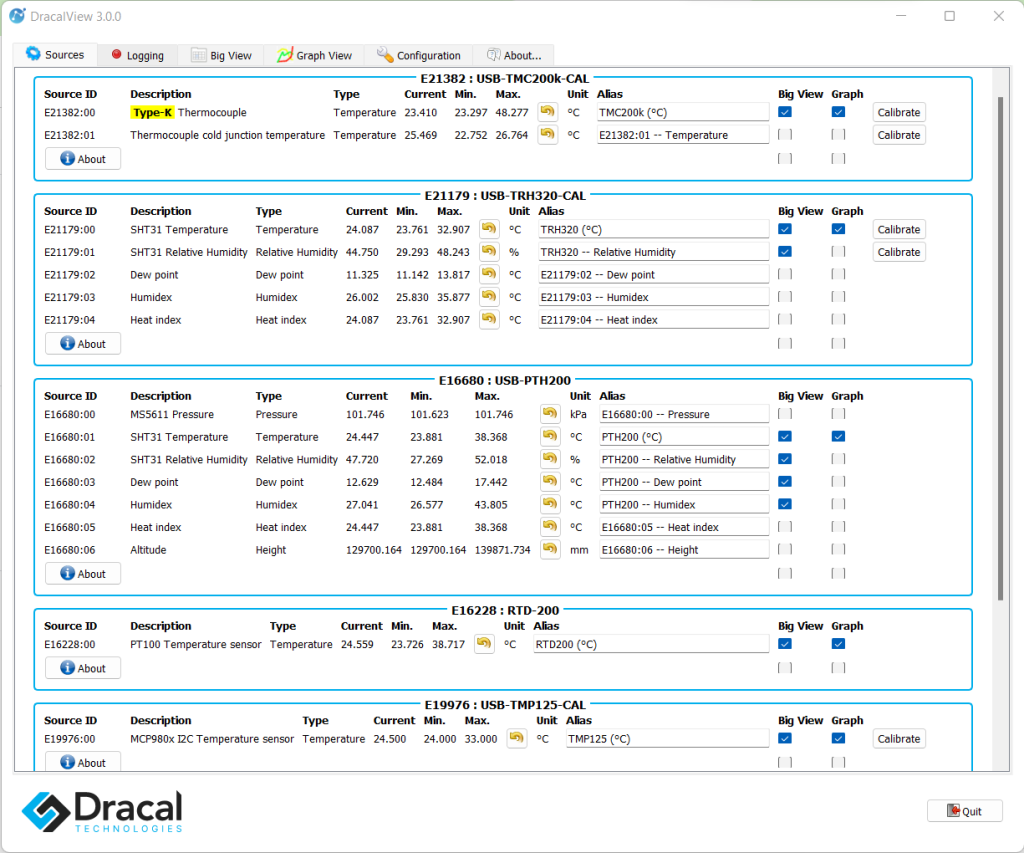This screenshot has width=1024, height=853.
Task: Open the Configuration tab
Action: click(419, 56)
